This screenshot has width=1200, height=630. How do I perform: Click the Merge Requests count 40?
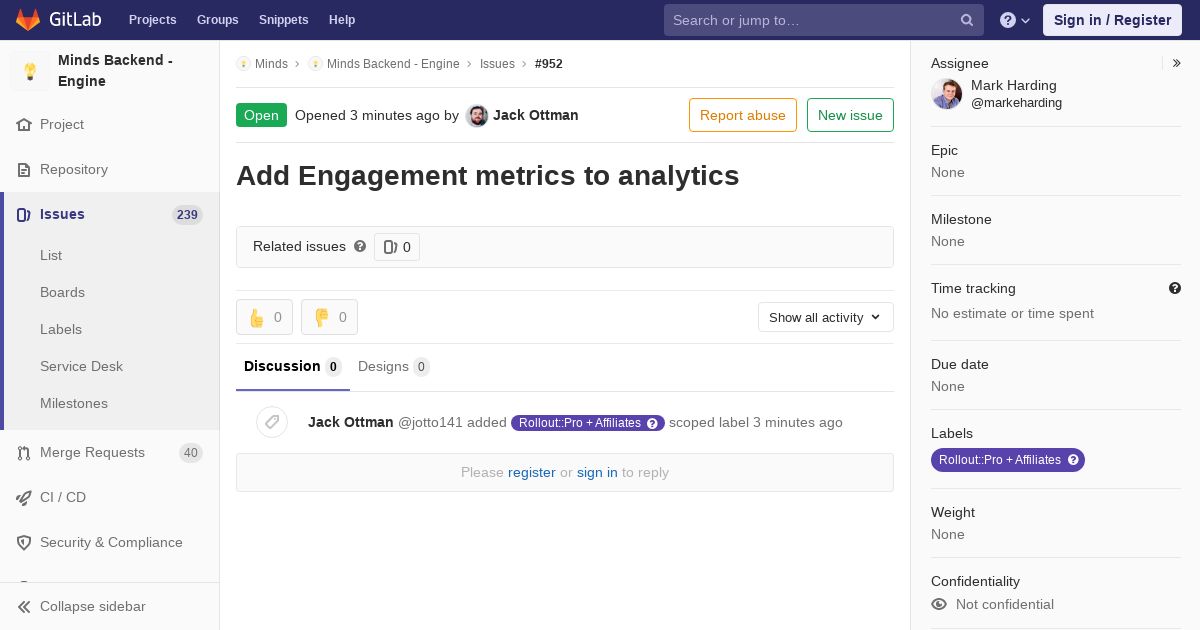[190, 453]
